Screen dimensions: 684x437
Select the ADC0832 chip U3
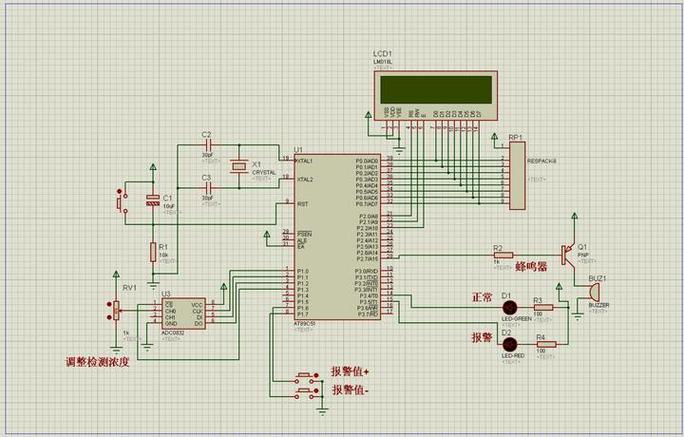(x=184, y=314)
